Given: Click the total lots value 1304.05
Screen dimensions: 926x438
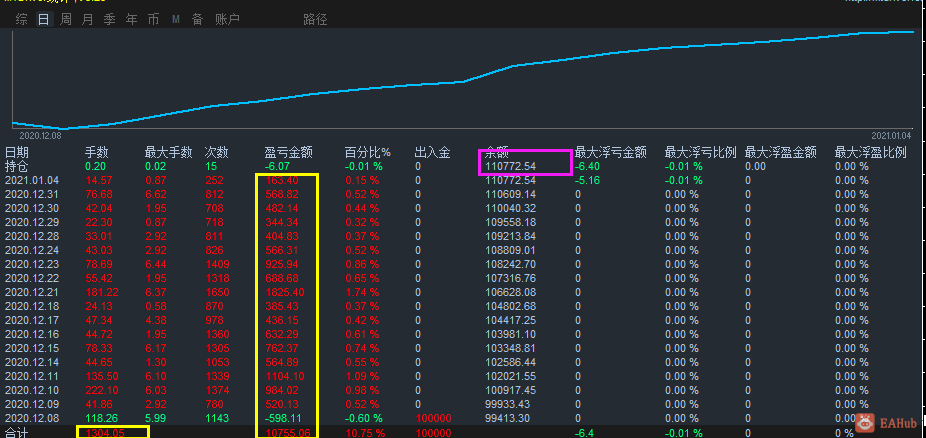Looking at the screenshot, I should pos(106,433).
